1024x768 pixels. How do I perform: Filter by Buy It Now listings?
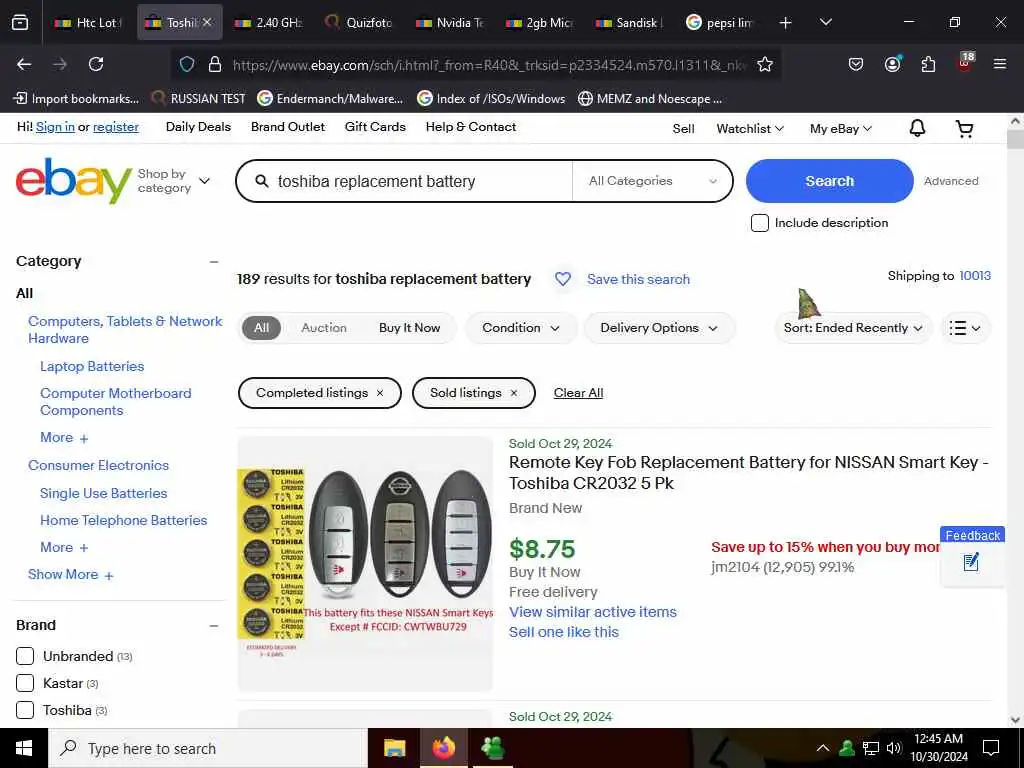pyautogui.click(x=409, y=328)
